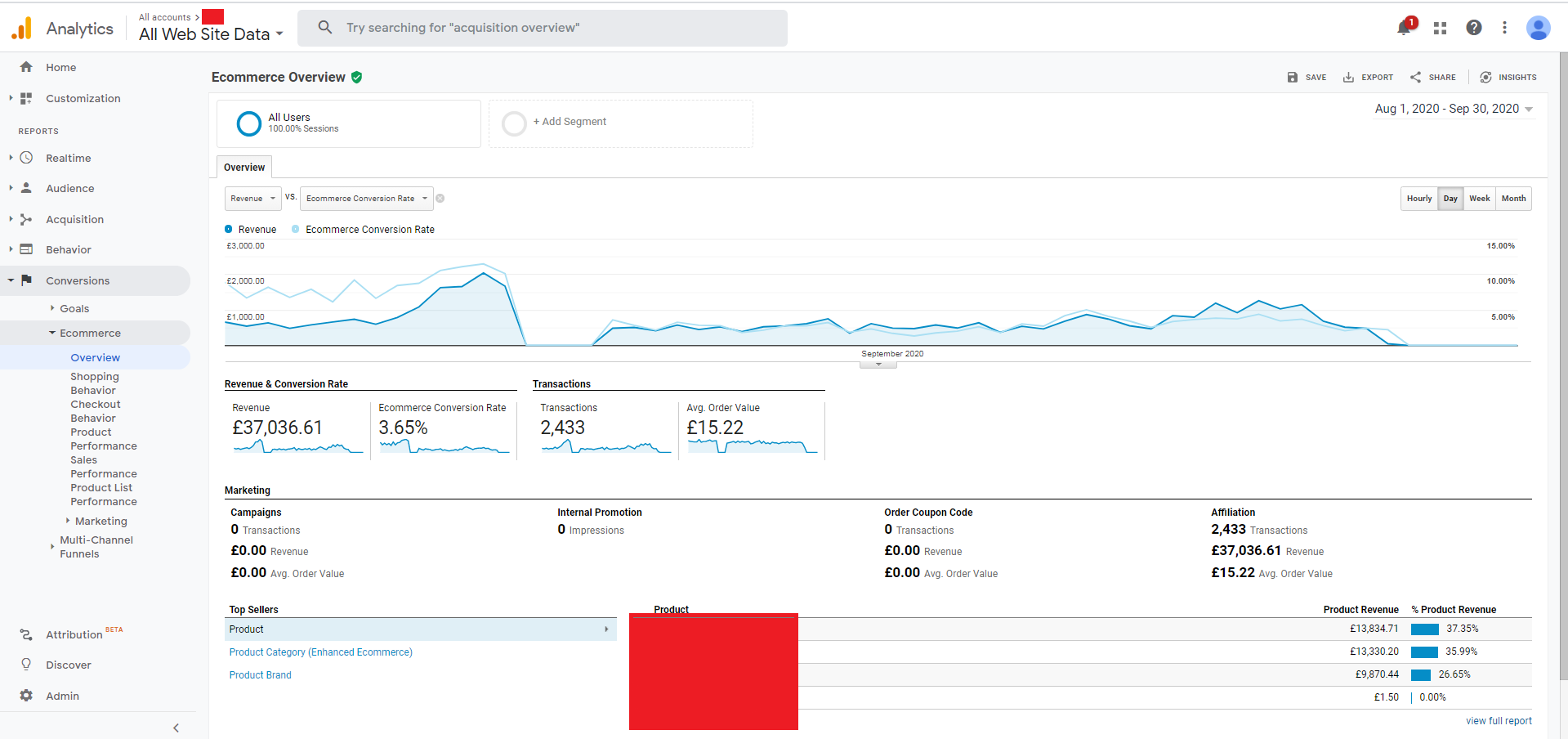Click the search reports input field

(543, 28)
